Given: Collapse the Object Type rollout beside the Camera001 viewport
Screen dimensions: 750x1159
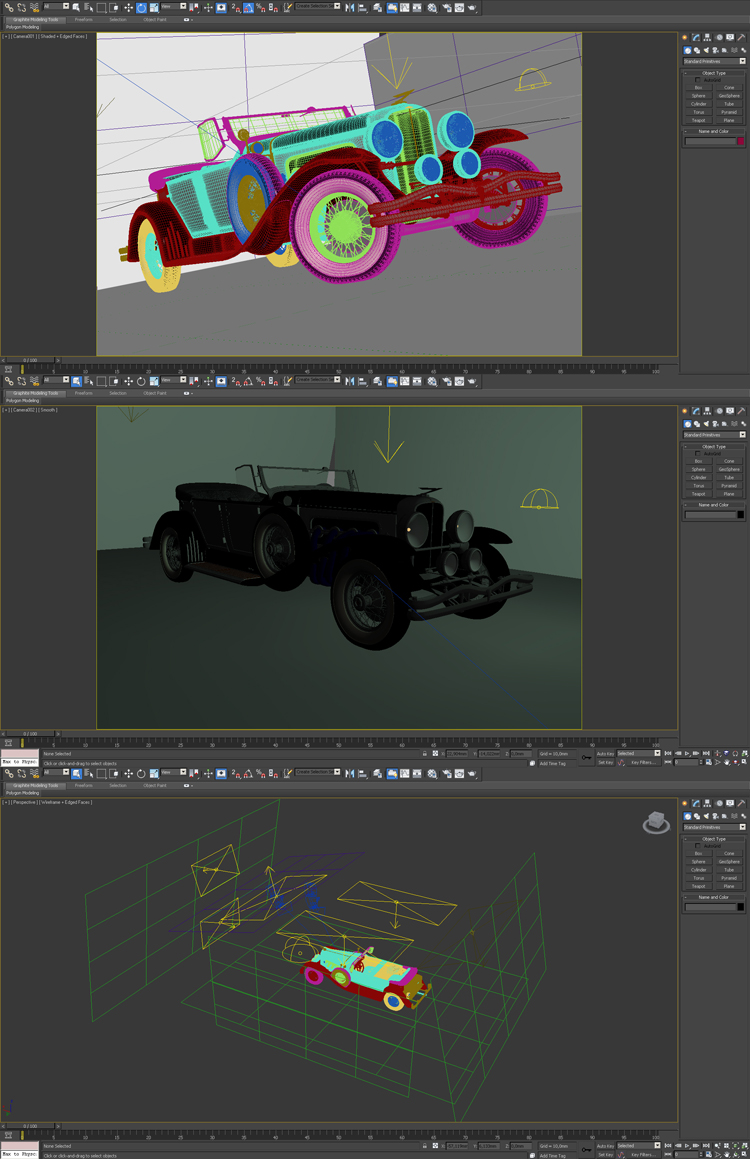Looking at the screenshot, I should coord(714,73).
